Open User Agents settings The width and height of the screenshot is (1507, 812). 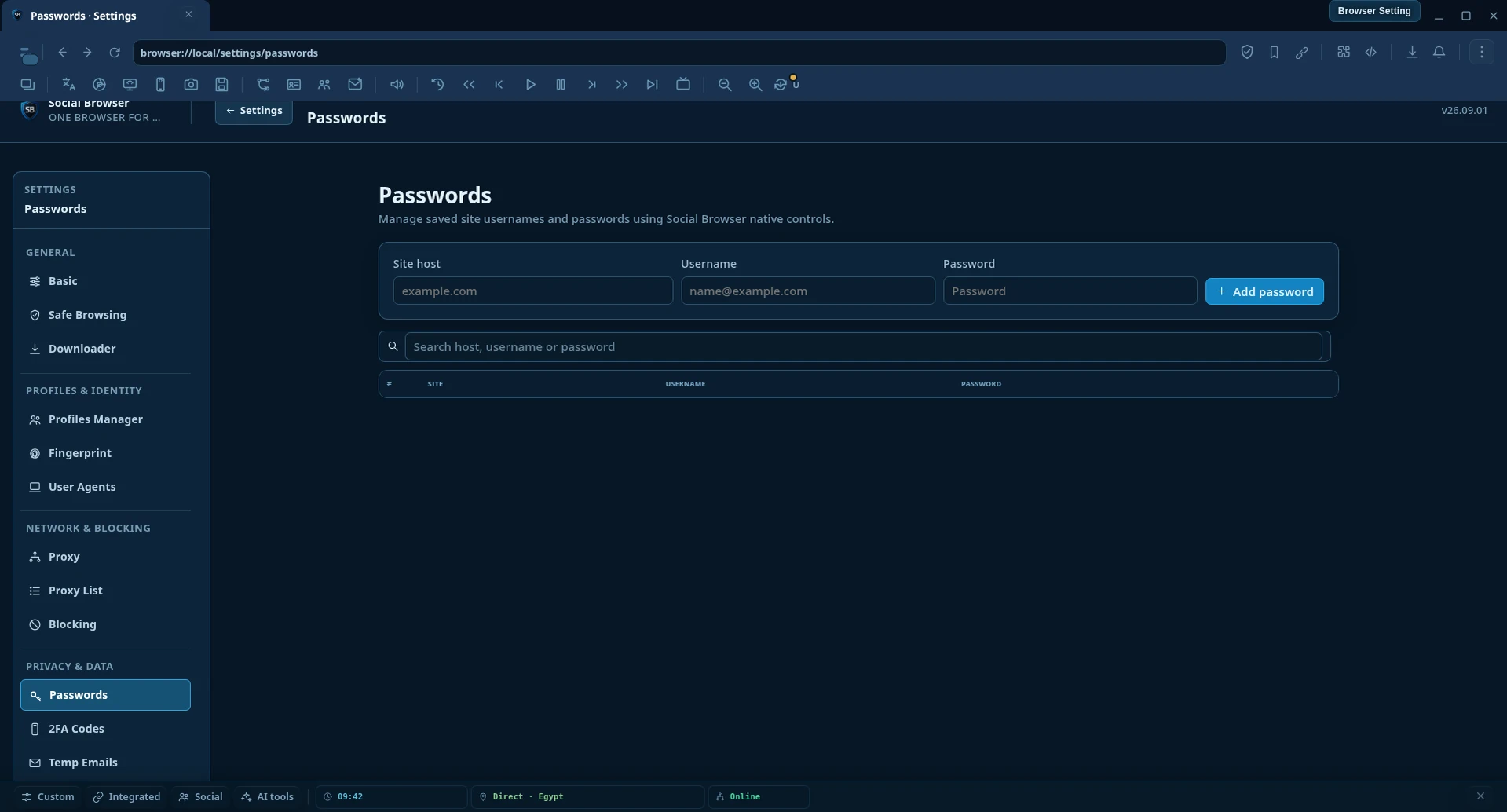pyautogui.click(x=105, y=487)
